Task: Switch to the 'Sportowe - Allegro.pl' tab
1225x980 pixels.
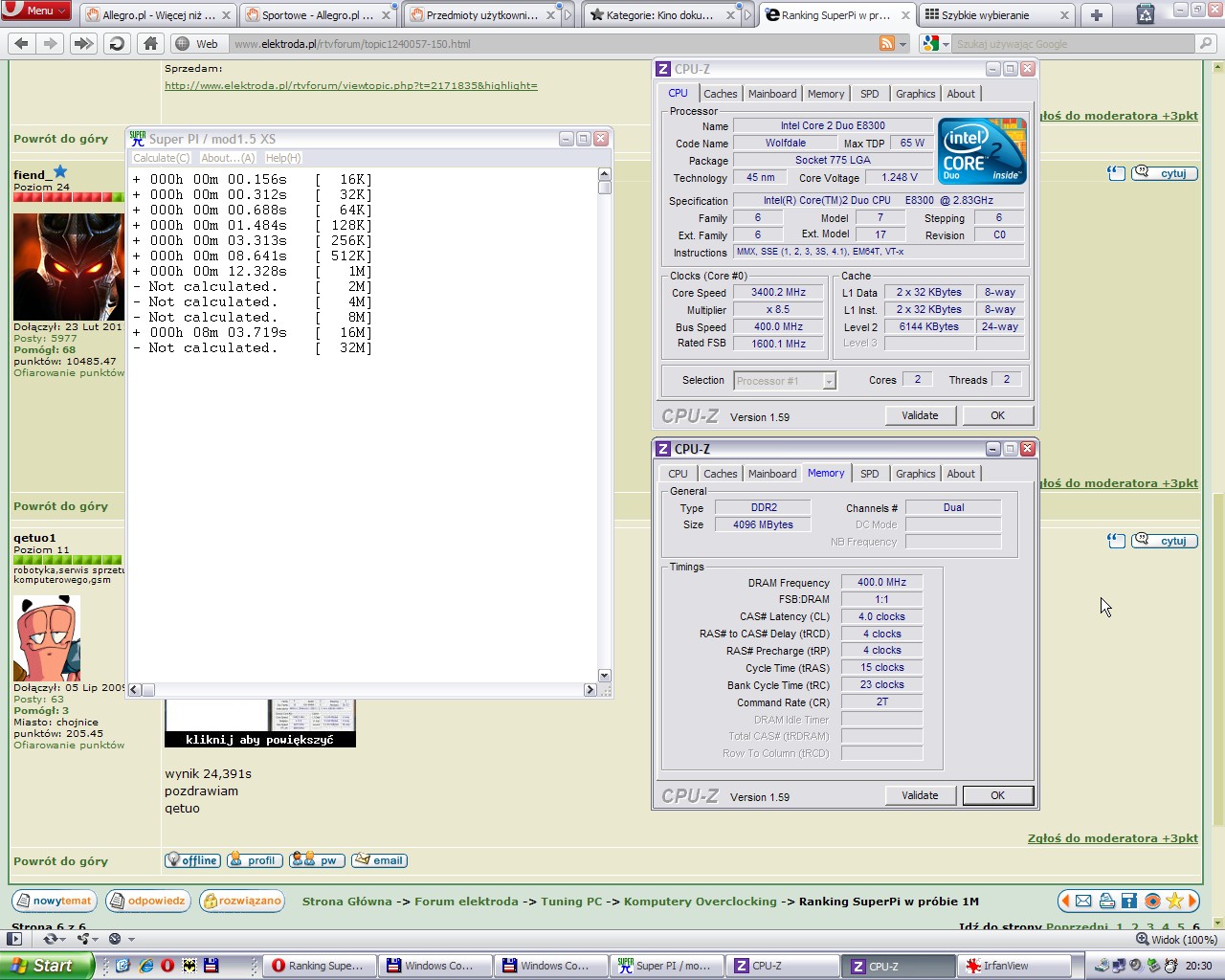Action: point(319,15)
